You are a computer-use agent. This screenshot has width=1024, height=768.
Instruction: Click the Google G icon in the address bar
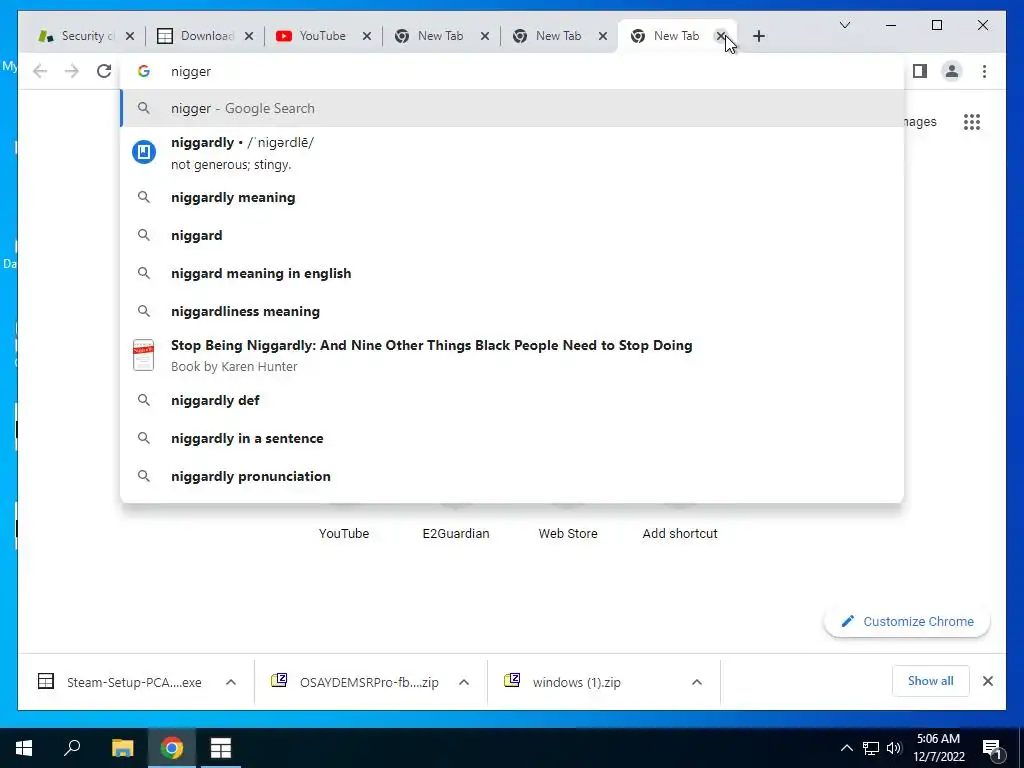coord(144,71)
